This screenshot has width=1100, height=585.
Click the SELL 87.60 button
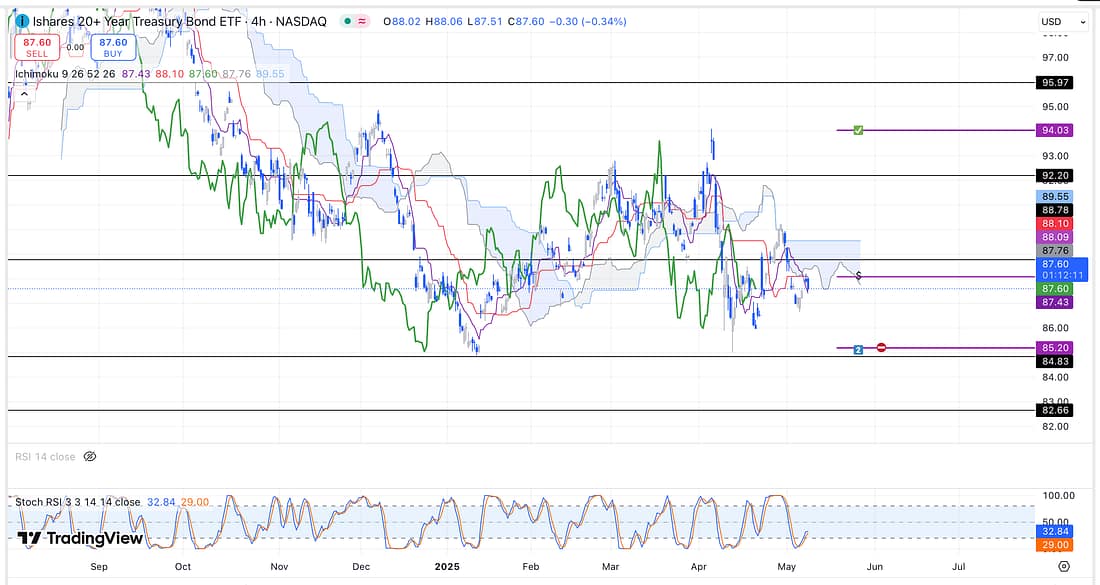tap(37, 47)
